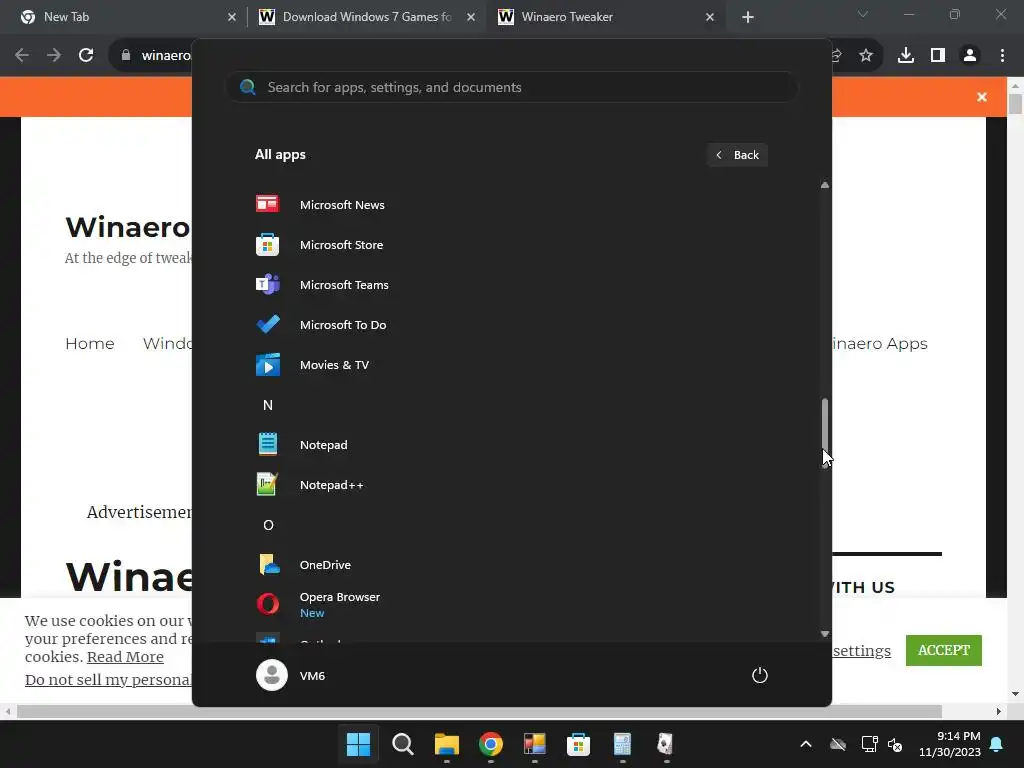Viewport: 1024px width, 768px height.
Task: Reload the page in Chrome
Action: click(x=86, y=55)
